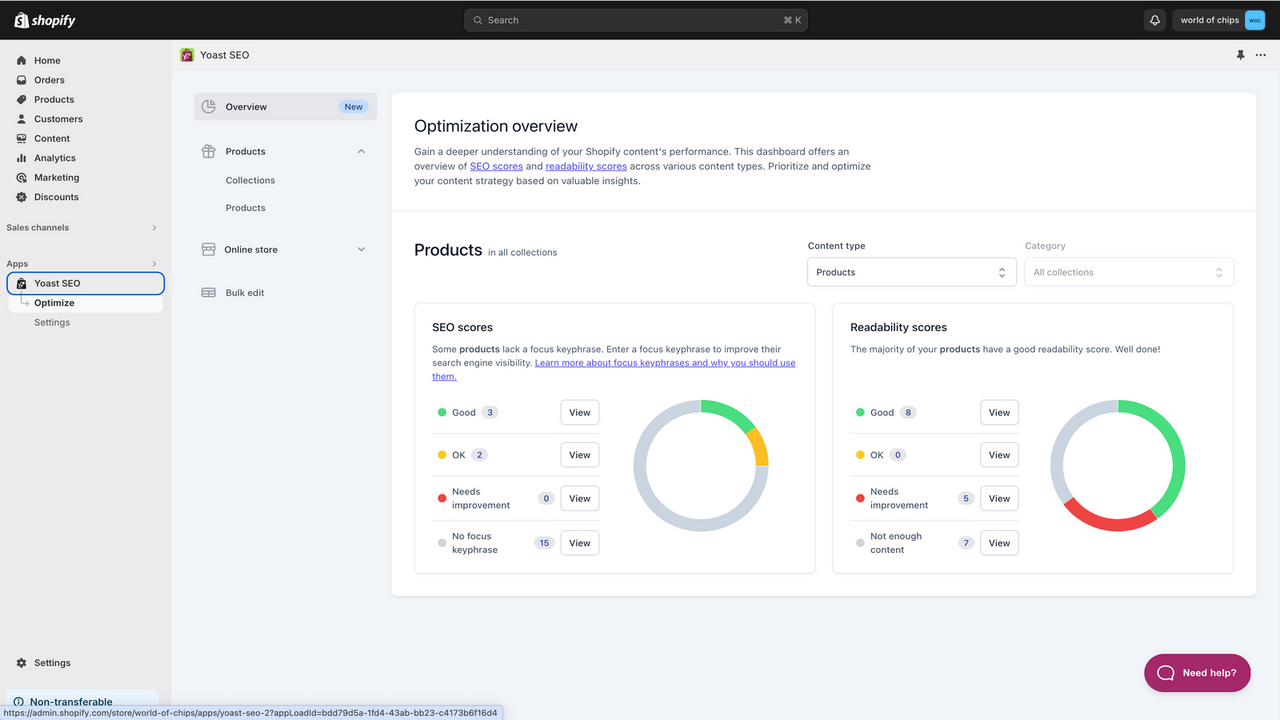Click the search magnifier icon
Viewport: 1280px width, 720px height.
pyautogui.click(x=478, y=20)
